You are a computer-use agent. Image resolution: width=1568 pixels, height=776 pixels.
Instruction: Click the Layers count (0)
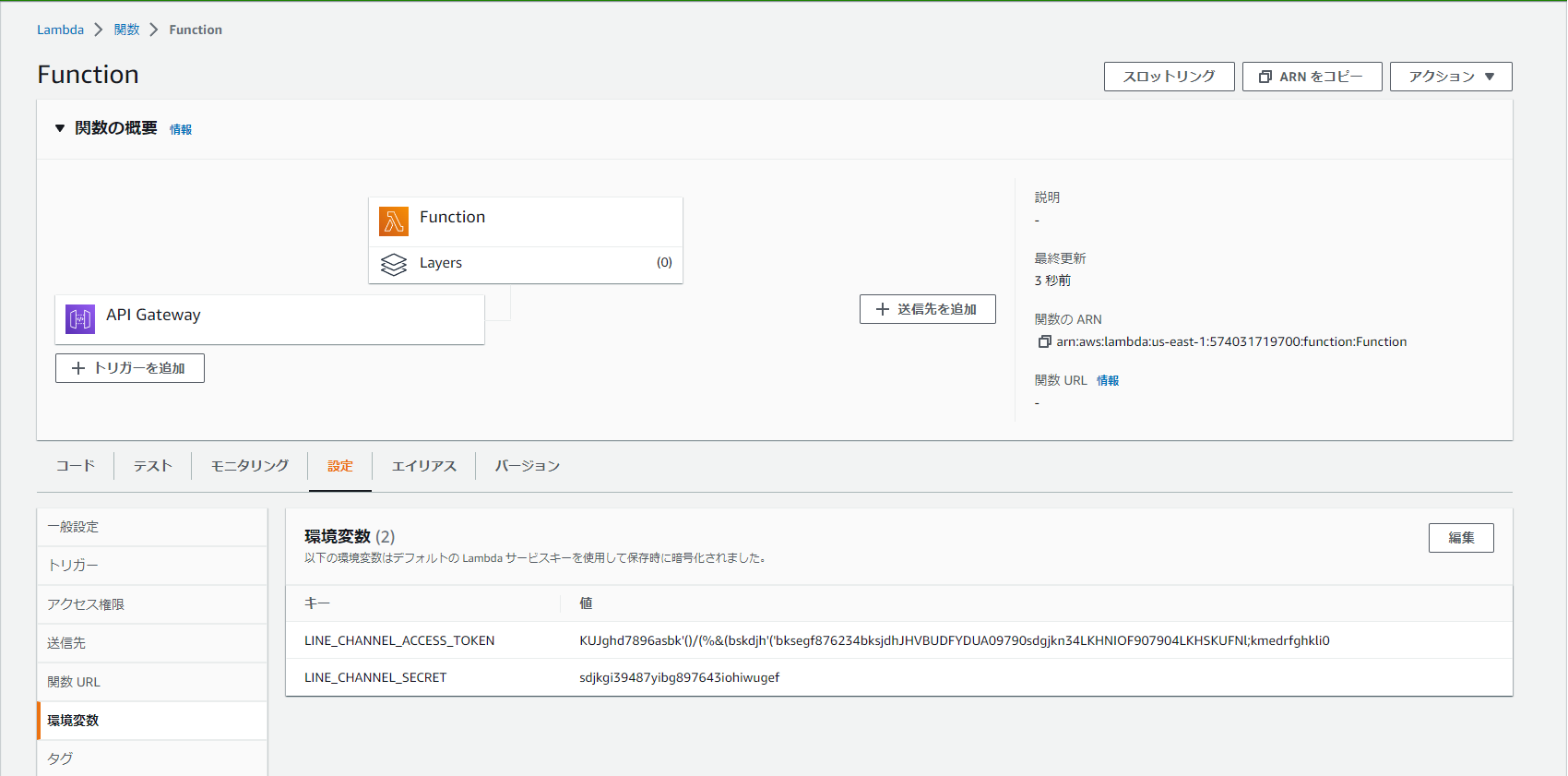[664, 263]
